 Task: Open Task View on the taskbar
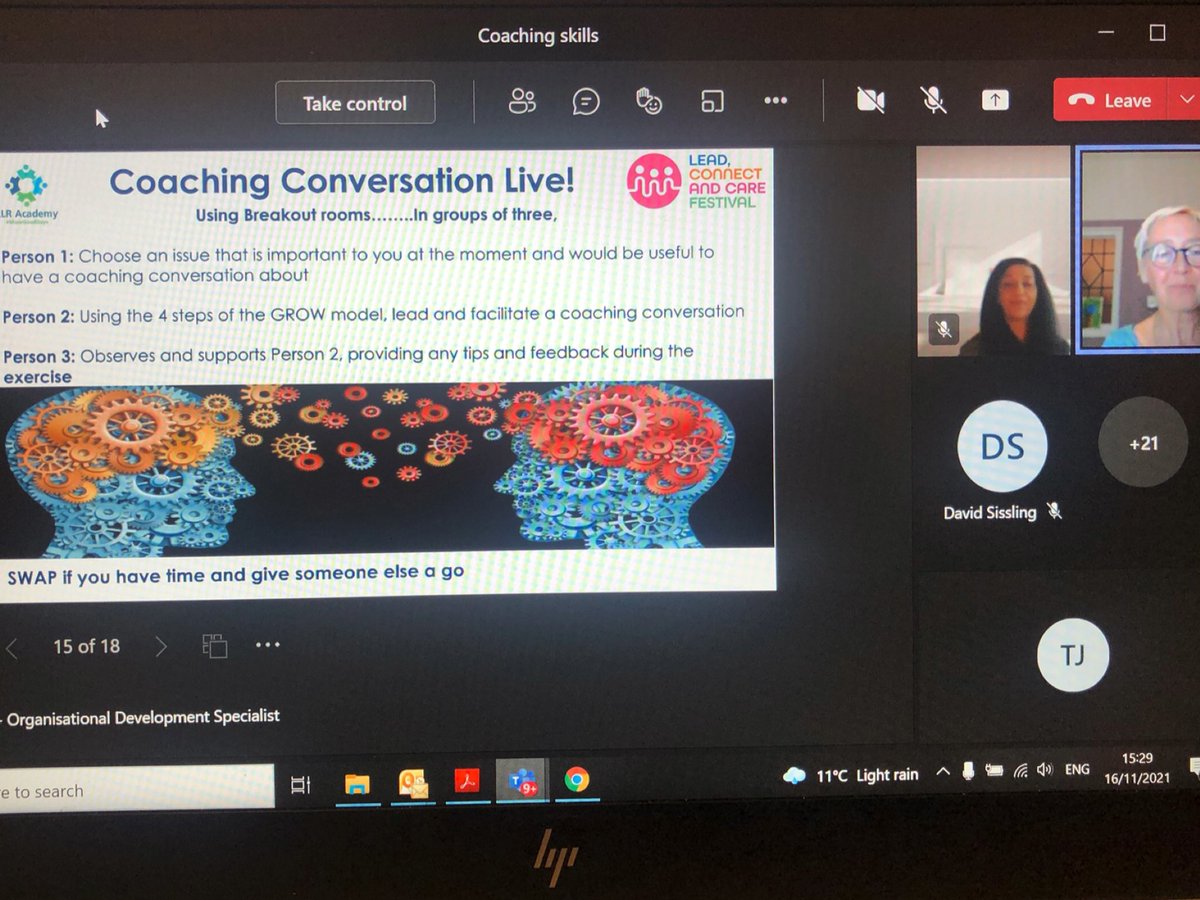coord(301,785)
